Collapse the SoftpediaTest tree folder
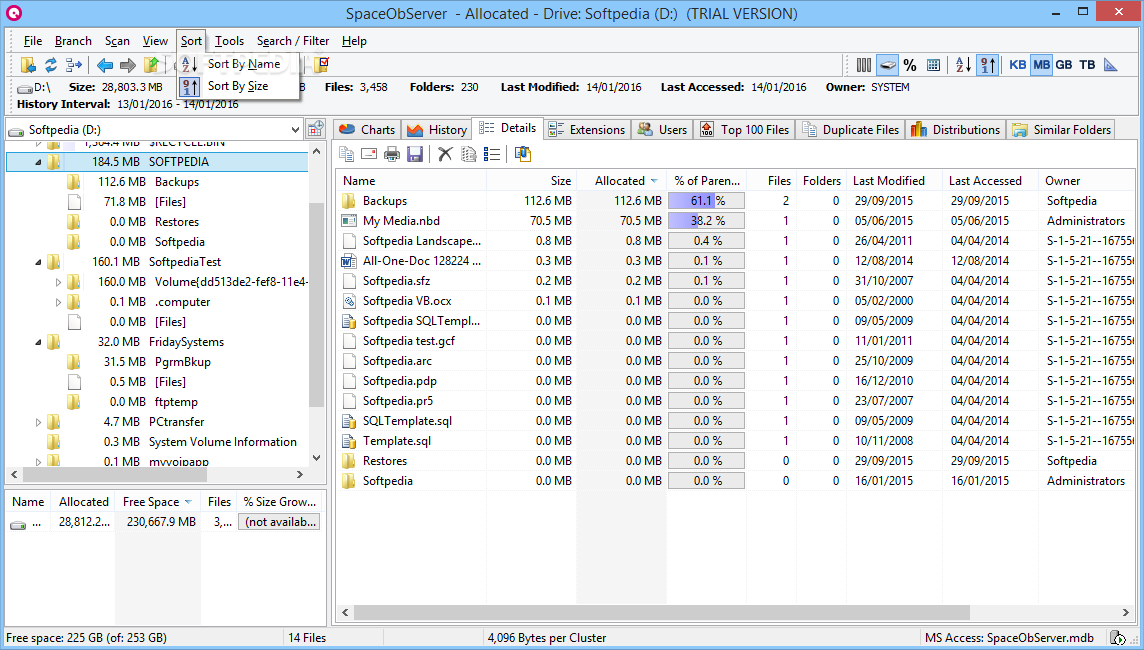1144x650 pixels. 38,262
